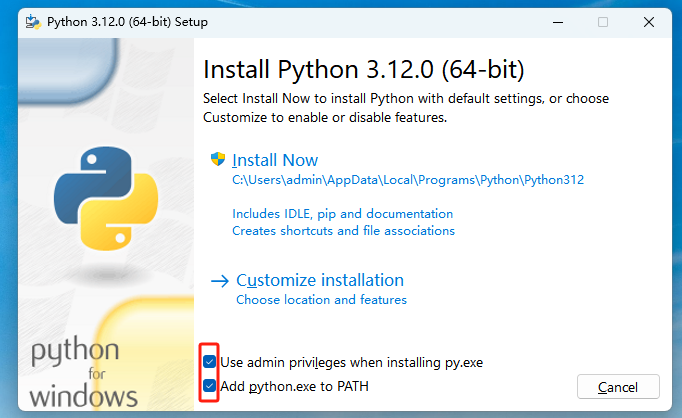Click the disabled maximize button in title bar
The height and width of the screenshot is (418, 682).
click(x=602, y=21)
